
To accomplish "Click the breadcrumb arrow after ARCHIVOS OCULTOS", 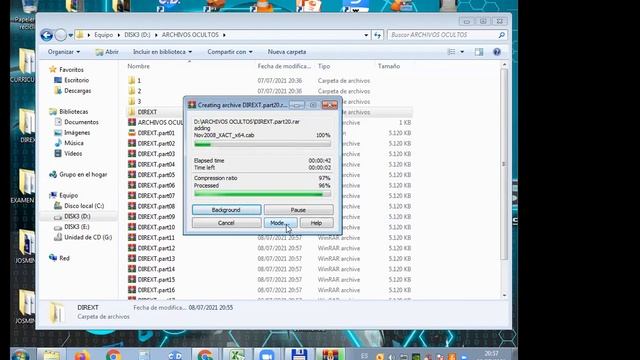I will [224, 35].
